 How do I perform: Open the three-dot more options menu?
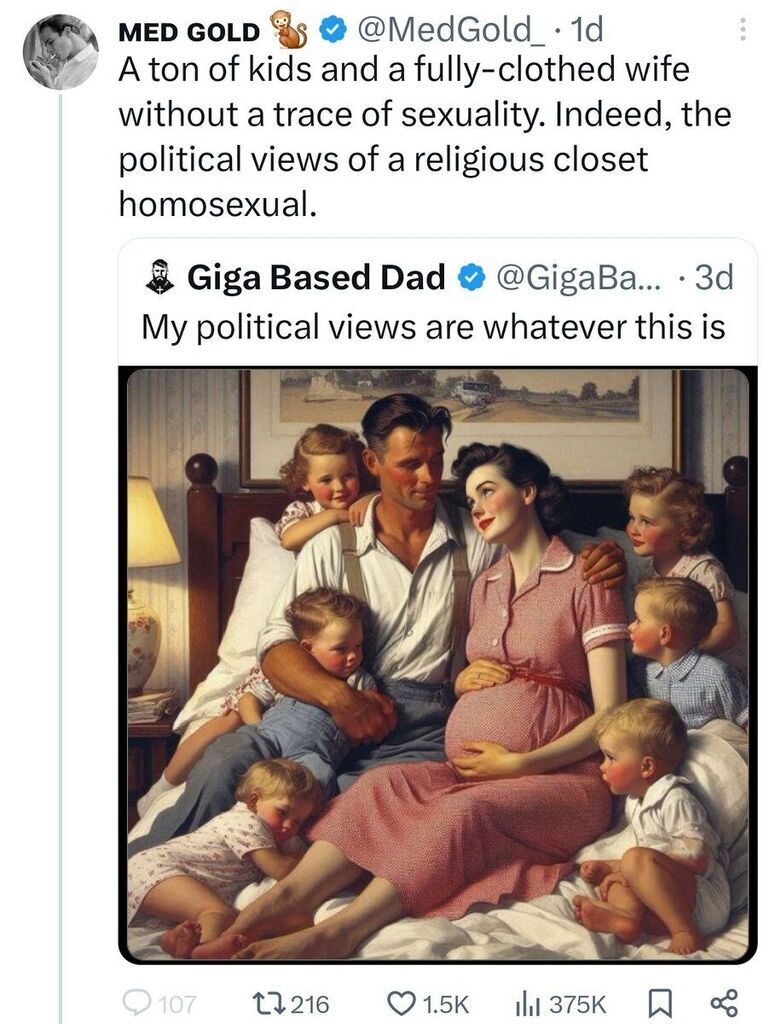(742, 31)
